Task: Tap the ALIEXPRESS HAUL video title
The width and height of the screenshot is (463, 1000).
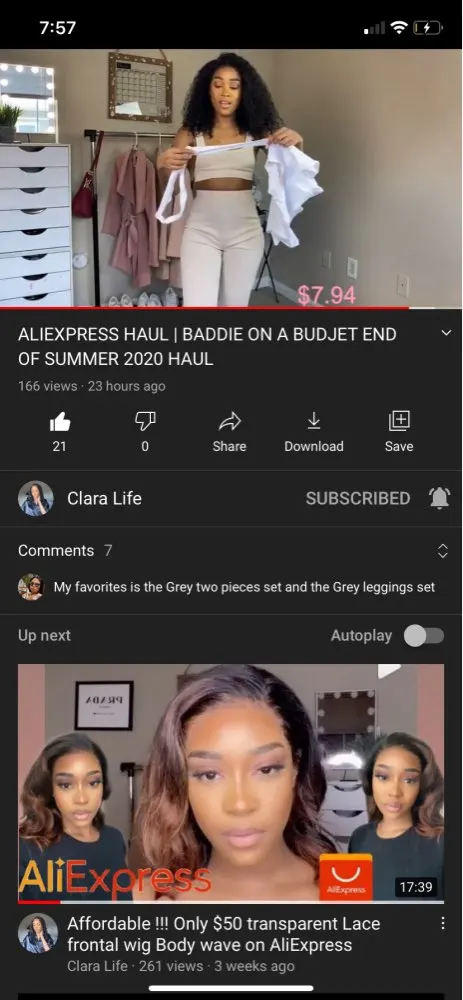Action: [207, 346]
